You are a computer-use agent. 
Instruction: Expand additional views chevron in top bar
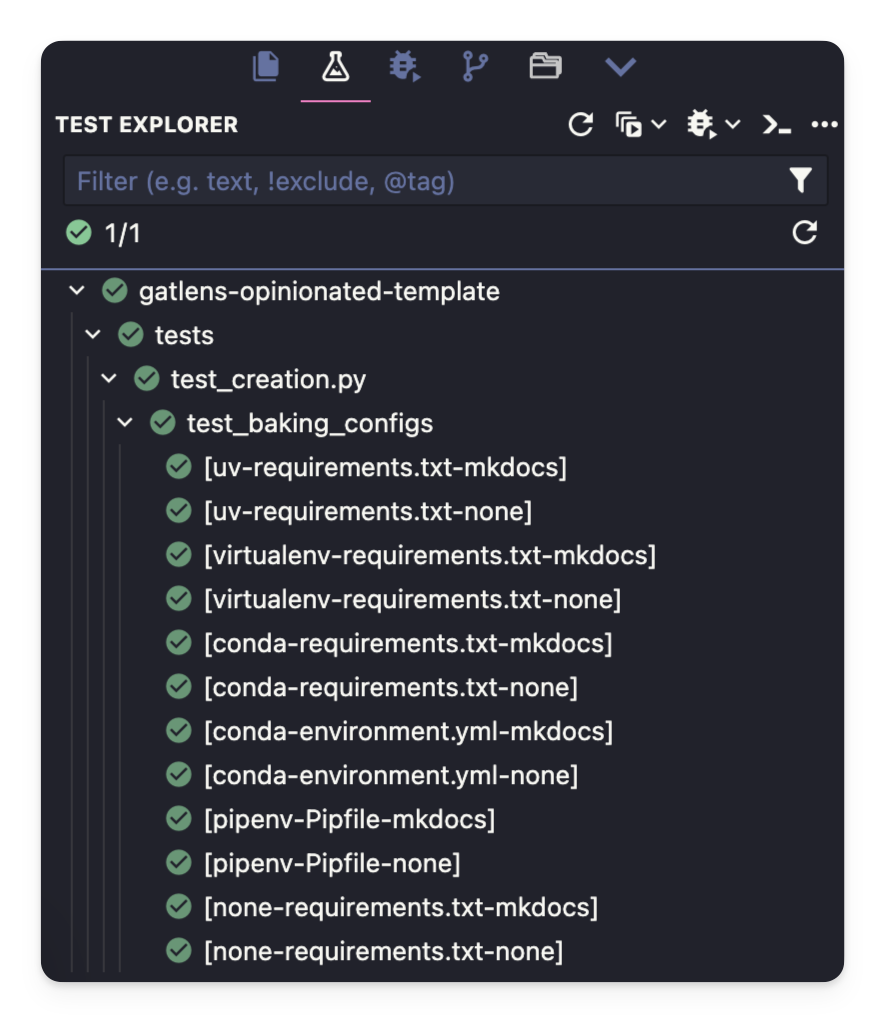coord(620,67)
